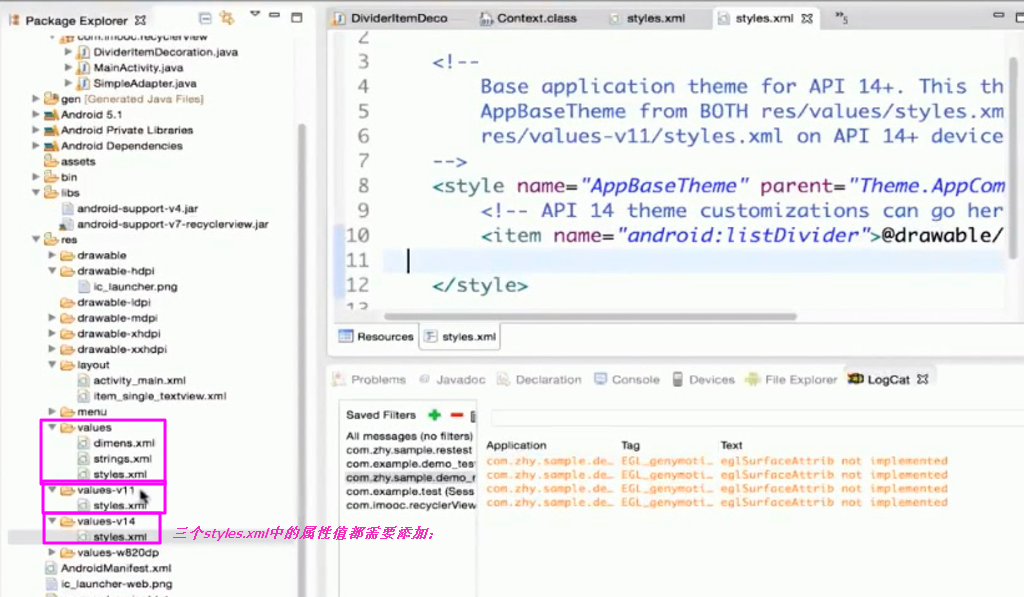Viewport: 1024px width, 597px height.
Task: Select All messages (no filters) filter
Action: 408,436
